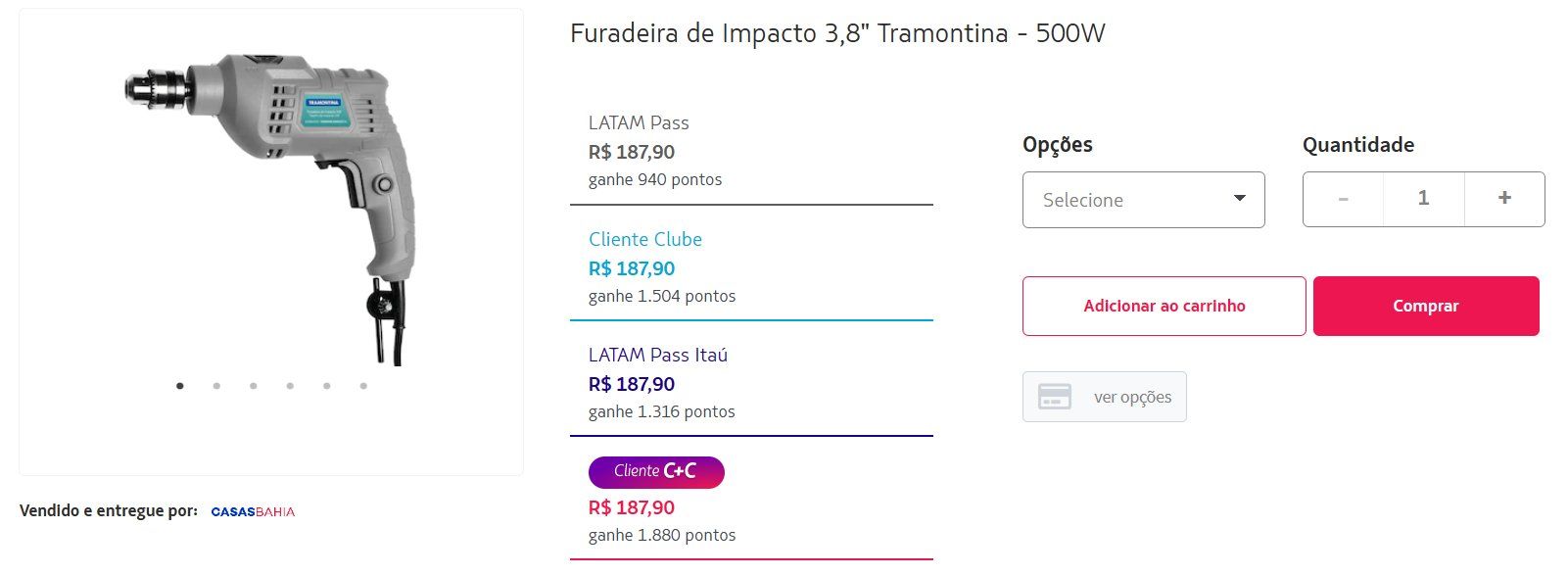Choose the LATAM Pass Itaú price option
This screenshot has width=1568, height=575.
point(751,383)
